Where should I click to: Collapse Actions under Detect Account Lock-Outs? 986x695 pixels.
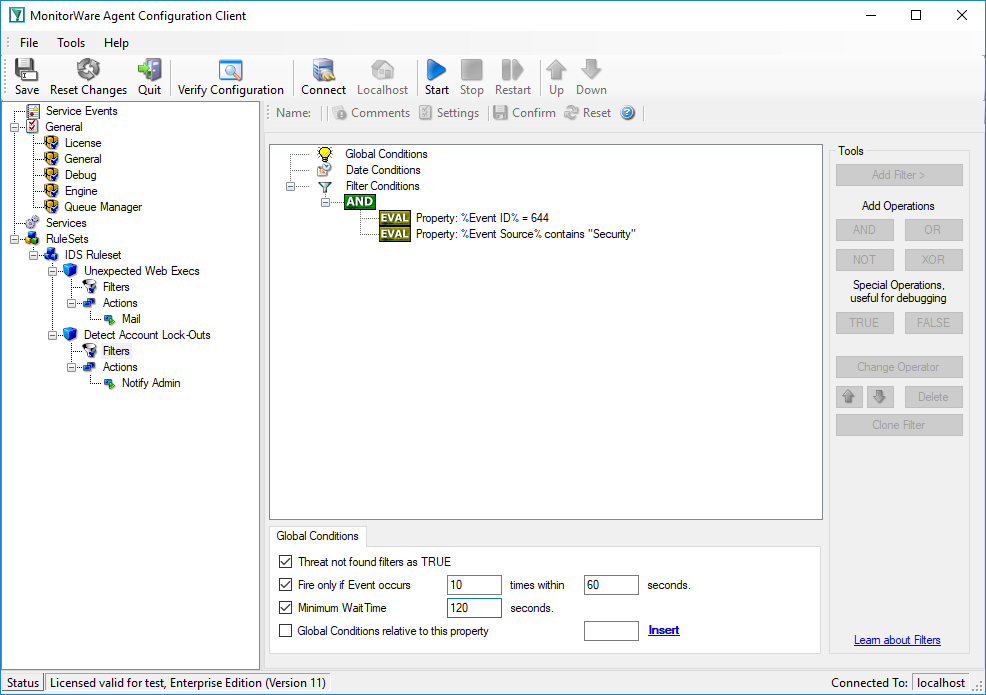point(71,367)
